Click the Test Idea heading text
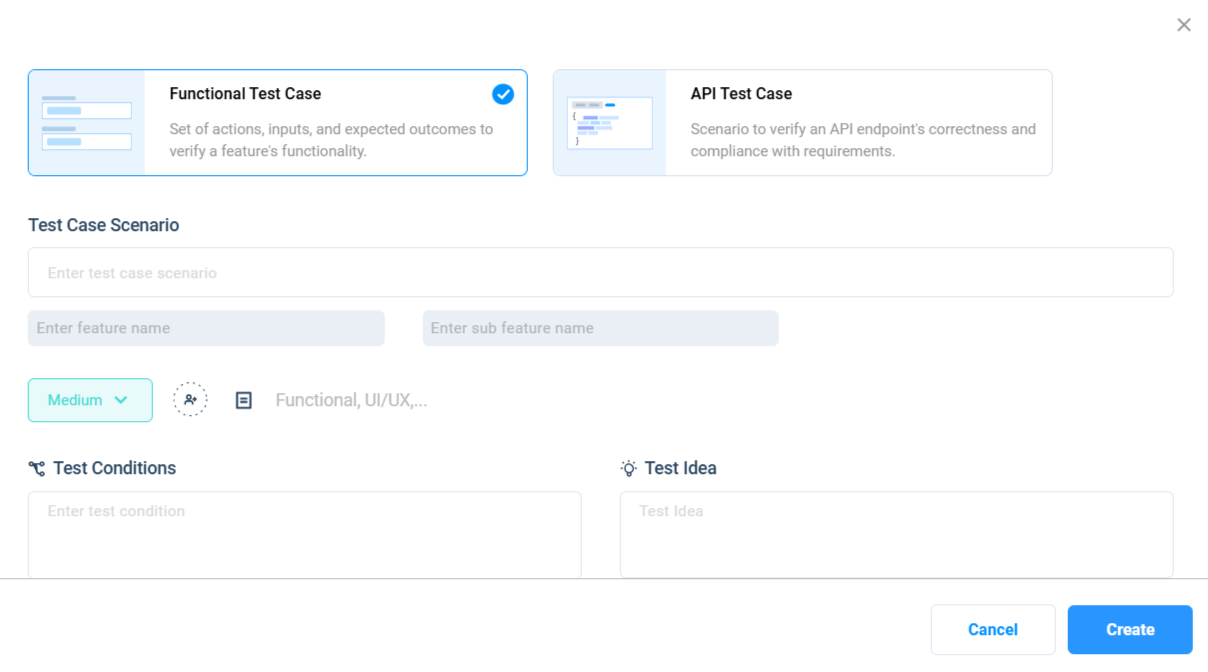Viewport: 1208px width, 672px height. click(680, 468)
